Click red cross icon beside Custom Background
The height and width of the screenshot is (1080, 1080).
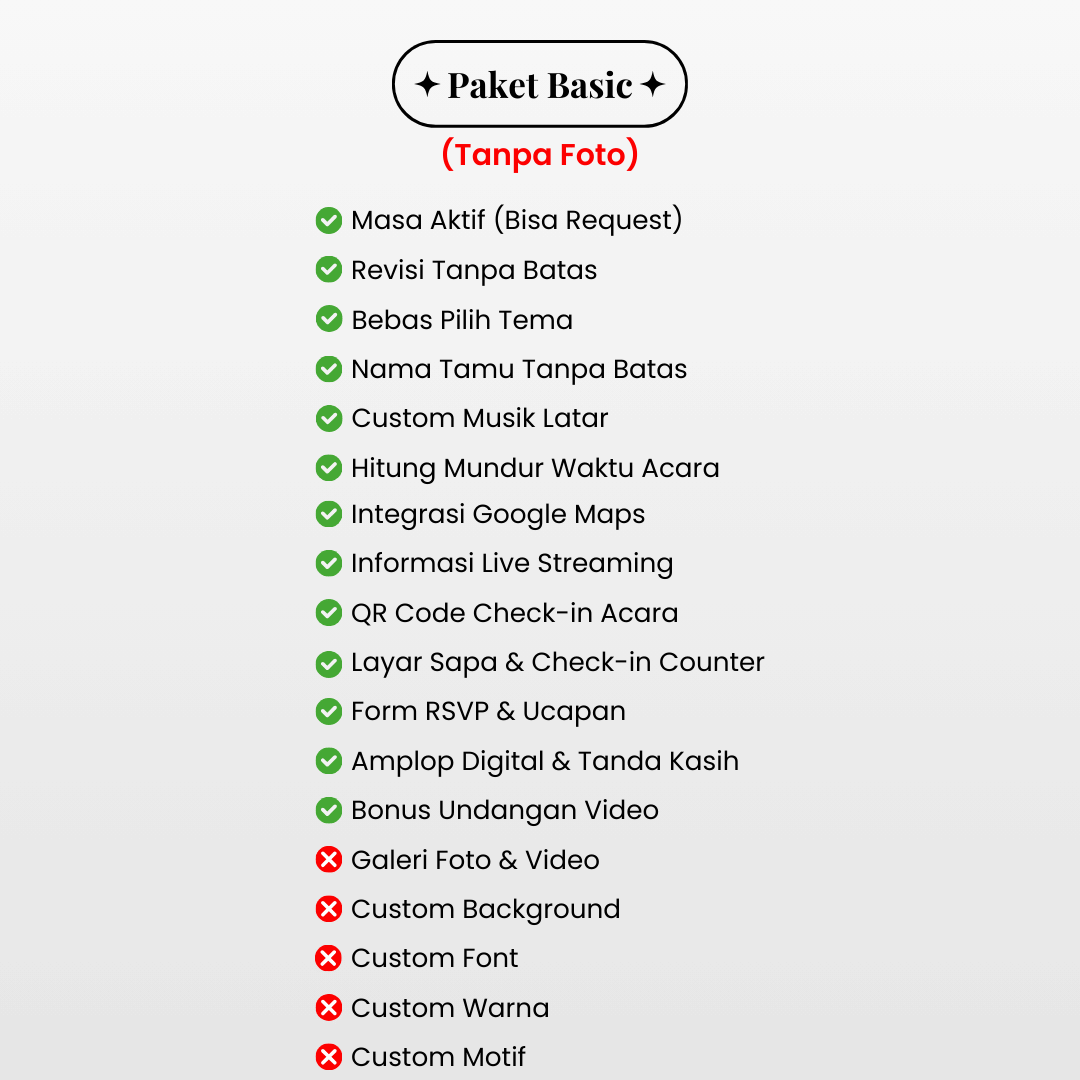(x=329, y=909)
